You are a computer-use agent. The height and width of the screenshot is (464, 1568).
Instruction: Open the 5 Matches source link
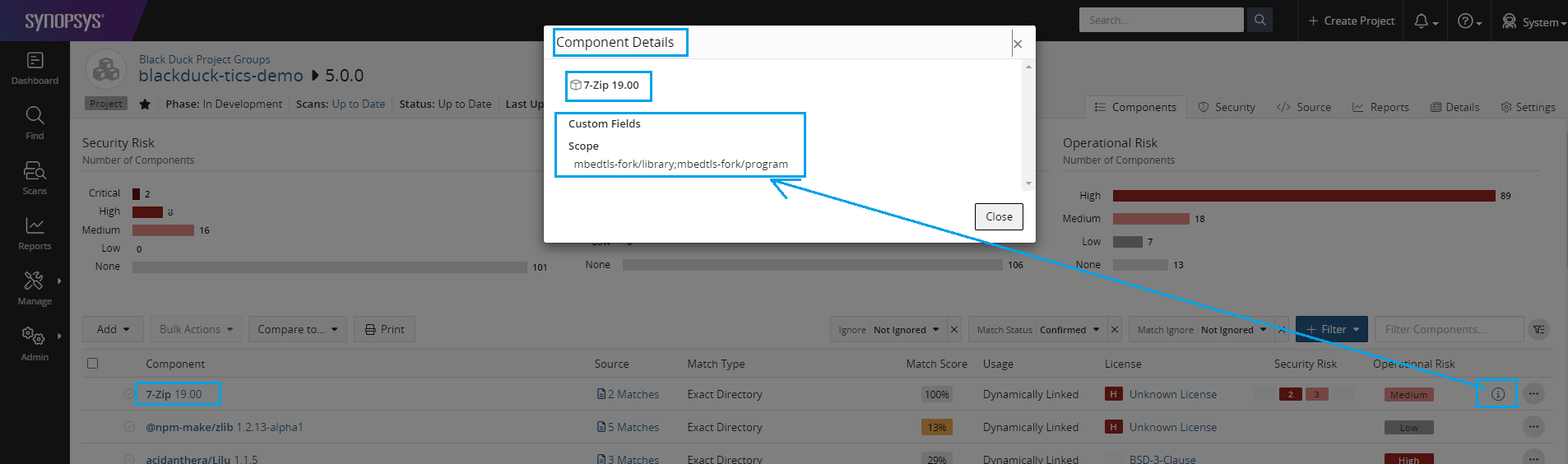point(633,427)
